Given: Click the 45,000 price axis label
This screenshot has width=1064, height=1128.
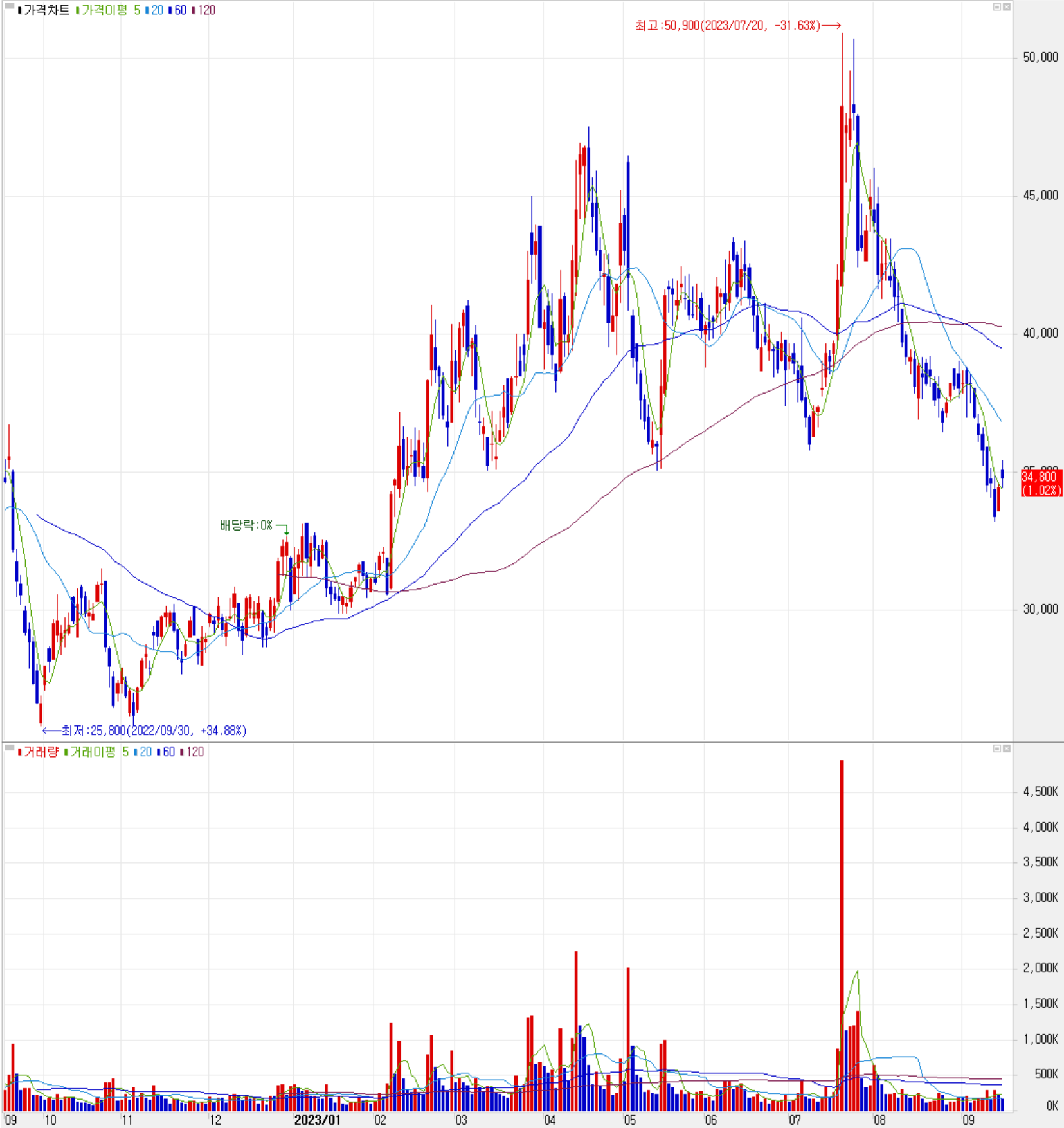Looking at the screenshot, I should coord(1040,196).
